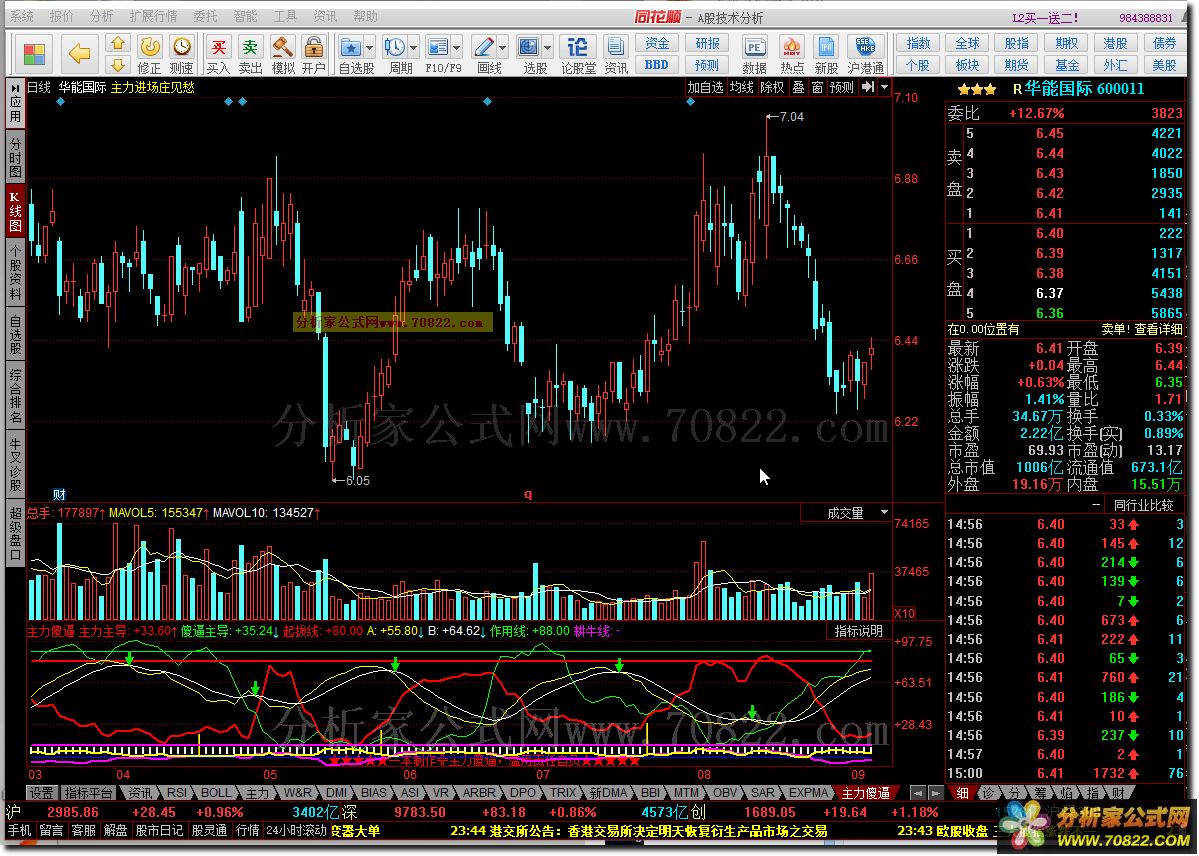Viewport: 1199px width, 856px height.
Task: Click the yellow up arrow toolbar button
Action: [118, 44]
